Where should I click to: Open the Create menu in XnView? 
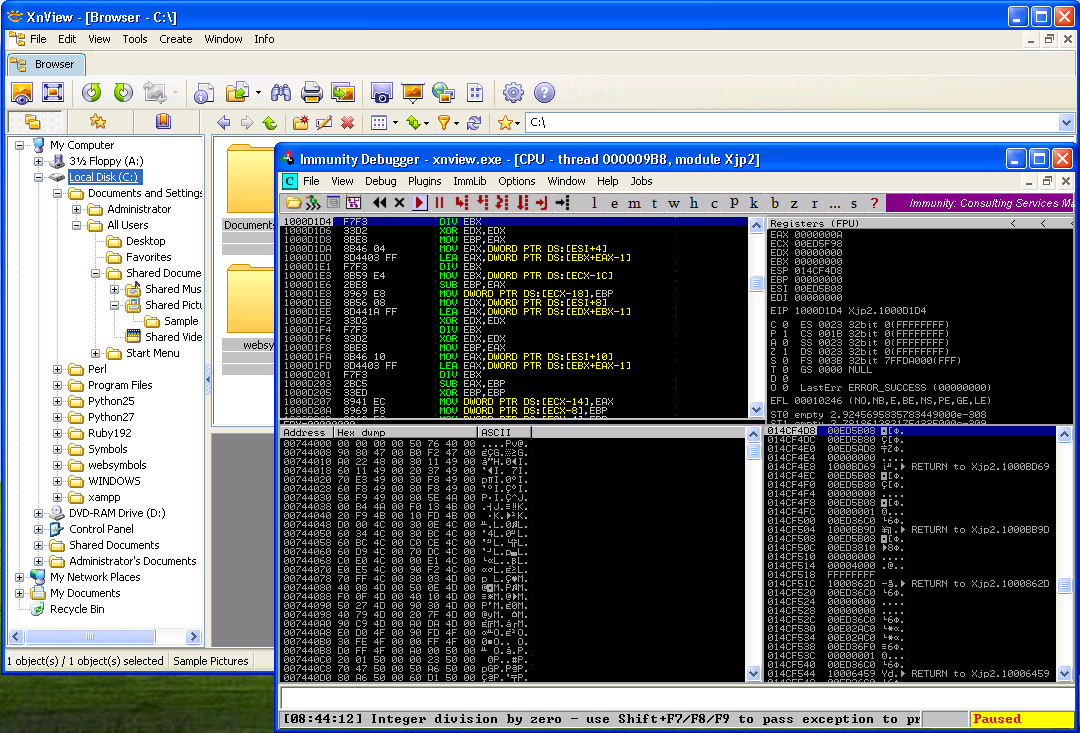click(x=176, y=39)
